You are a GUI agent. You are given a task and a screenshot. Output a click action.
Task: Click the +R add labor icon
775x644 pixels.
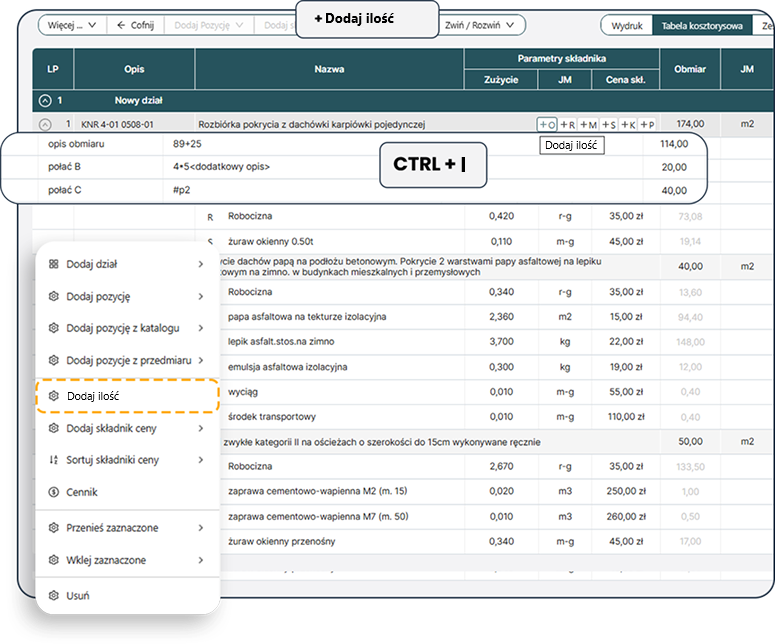(x=568, y=125)
